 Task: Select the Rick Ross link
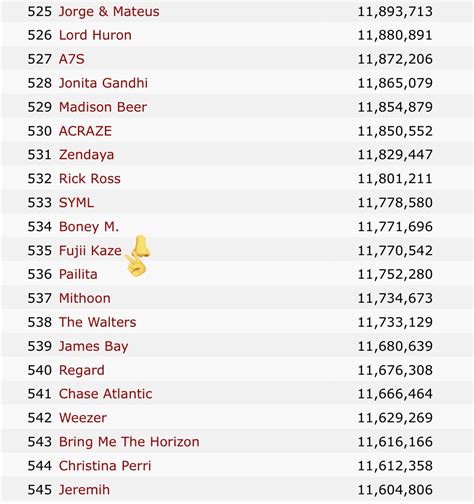coord(90,179)
